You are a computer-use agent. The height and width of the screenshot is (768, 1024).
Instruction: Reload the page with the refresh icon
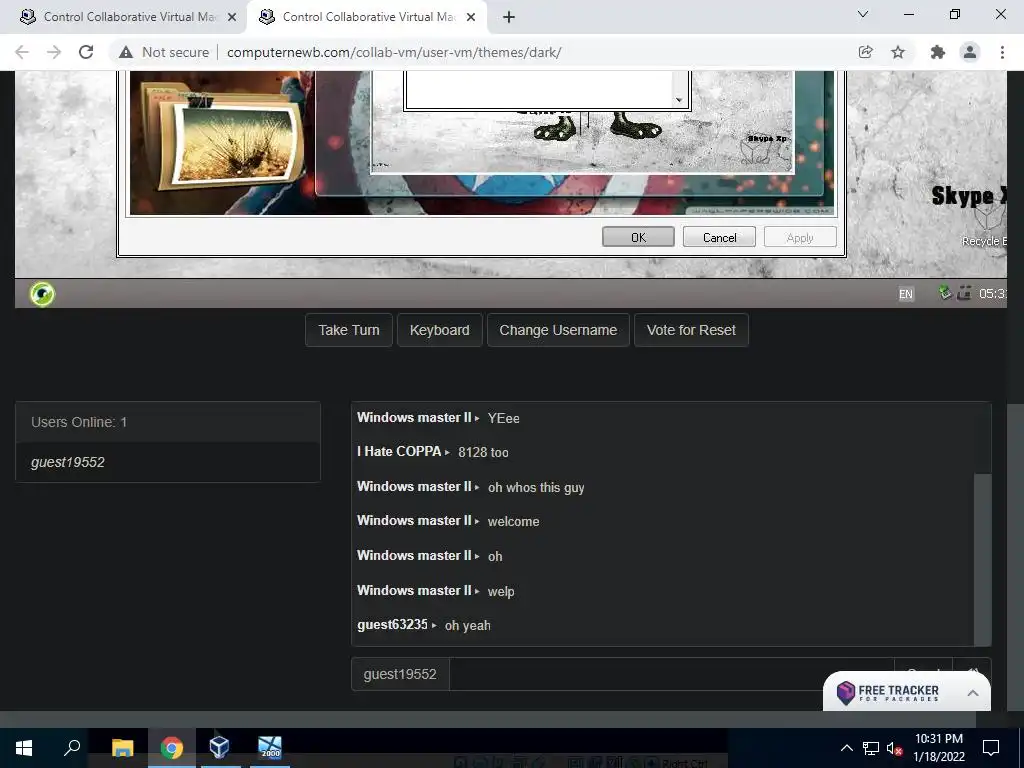click(x=86, y=52)
